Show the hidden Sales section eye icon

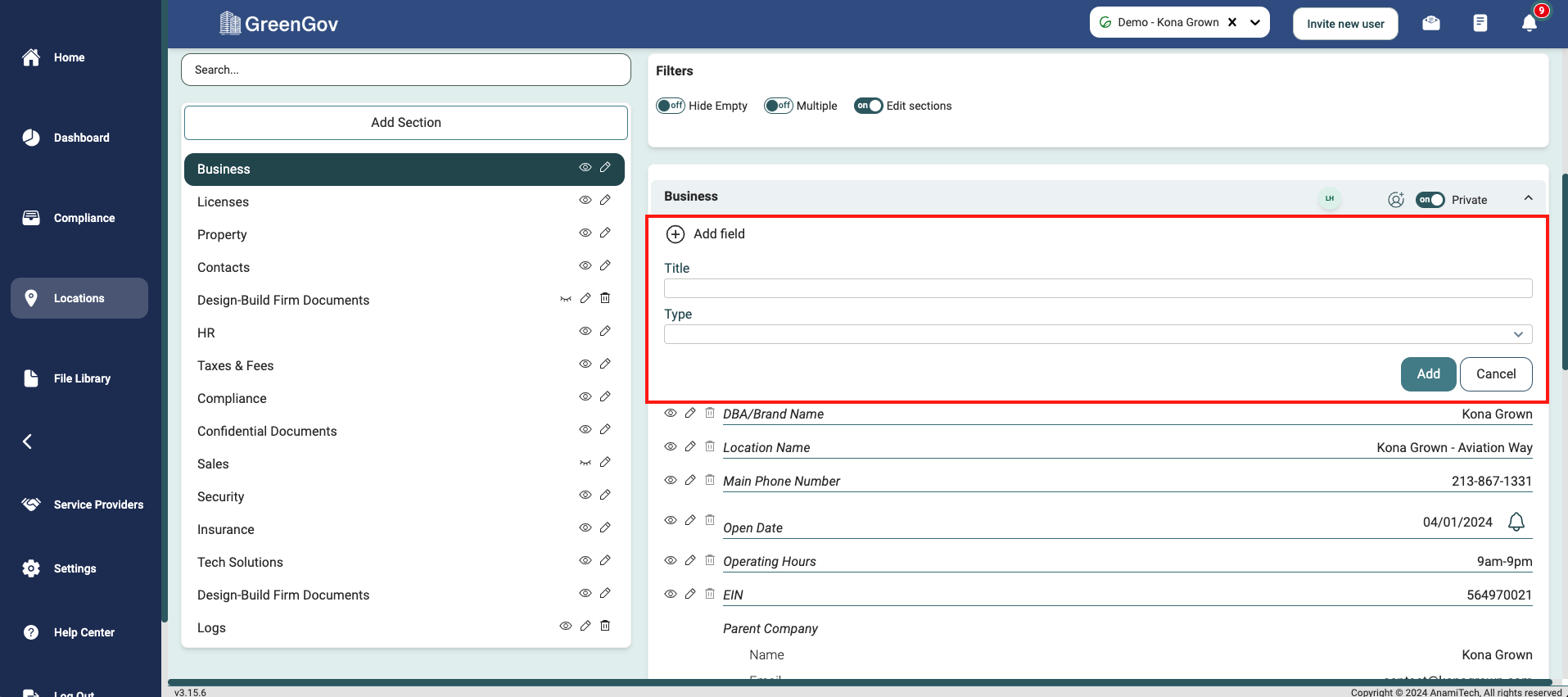tap(585, 463)
